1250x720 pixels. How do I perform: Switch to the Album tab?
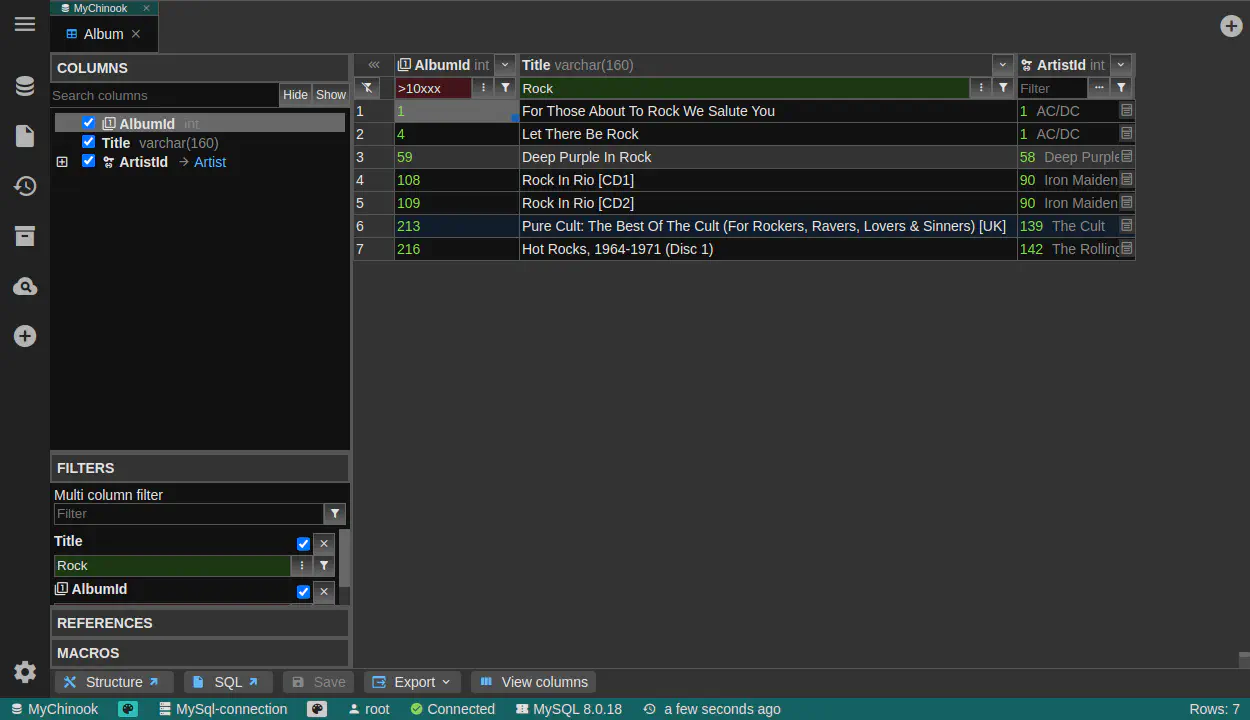pos(103,34)
